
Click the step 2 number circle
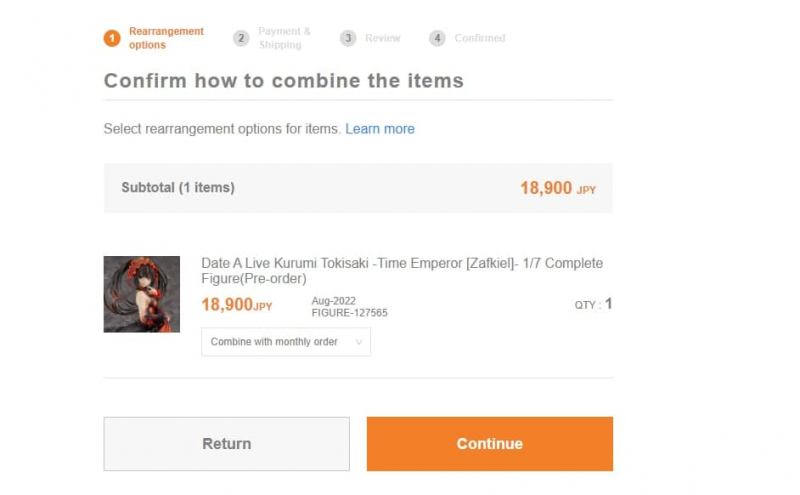click(x=241, y=39)
